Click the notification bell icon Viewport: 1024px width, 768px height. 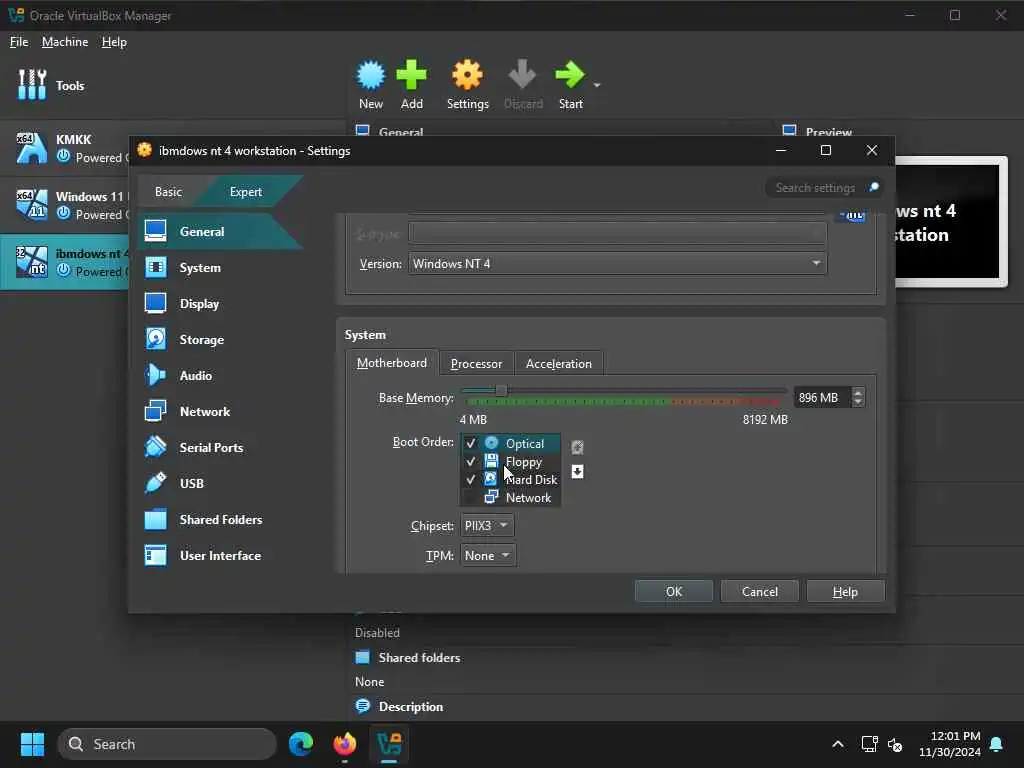tap(997, 744)
